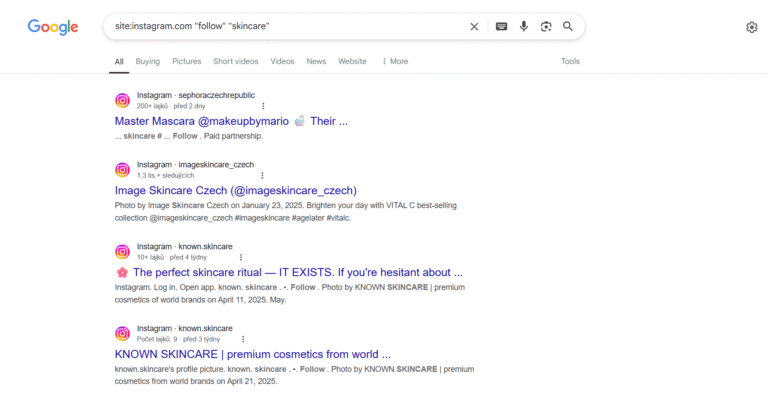Click 'Instagram · known.skincare' above '10+ lajků'
This screenshot has width=768, height=405.
coord(185,246)
